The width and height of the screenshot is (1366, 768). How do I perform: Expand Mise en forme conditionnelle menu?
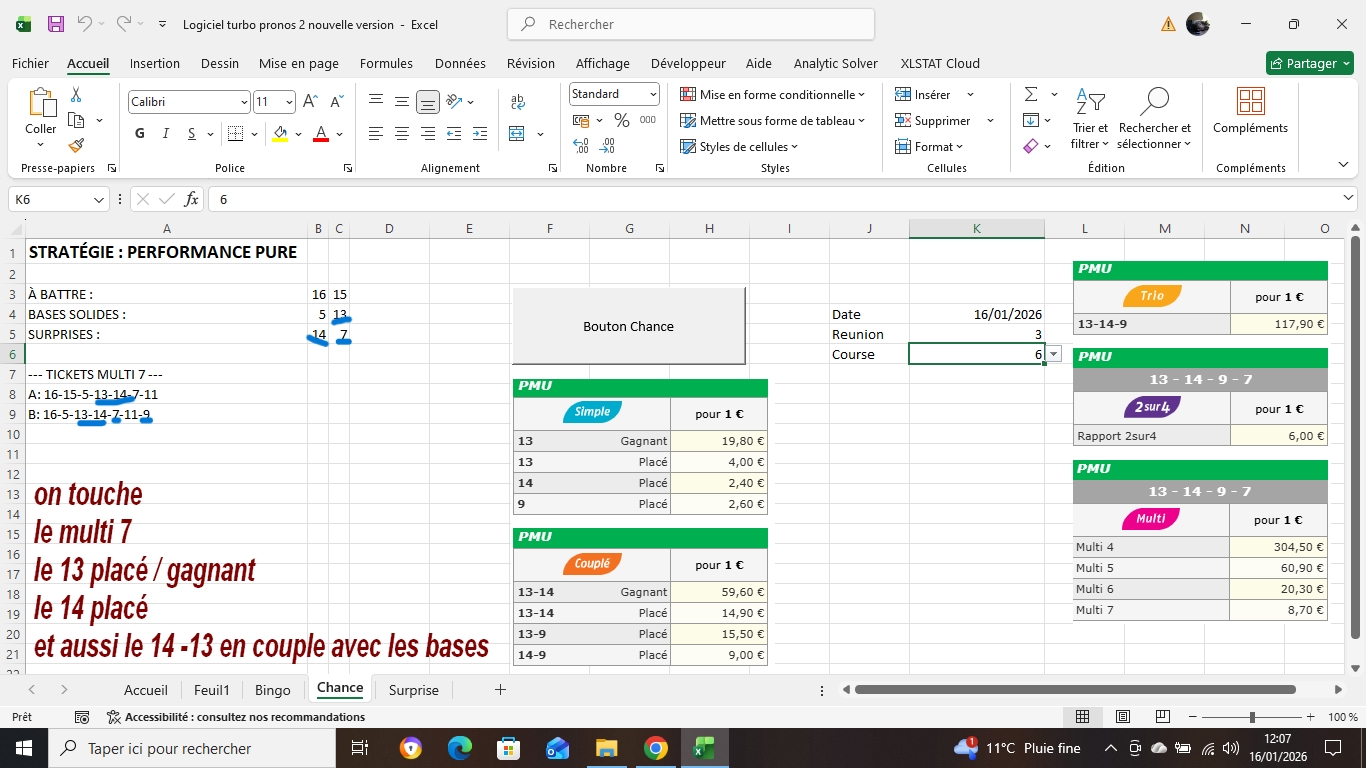772,94
